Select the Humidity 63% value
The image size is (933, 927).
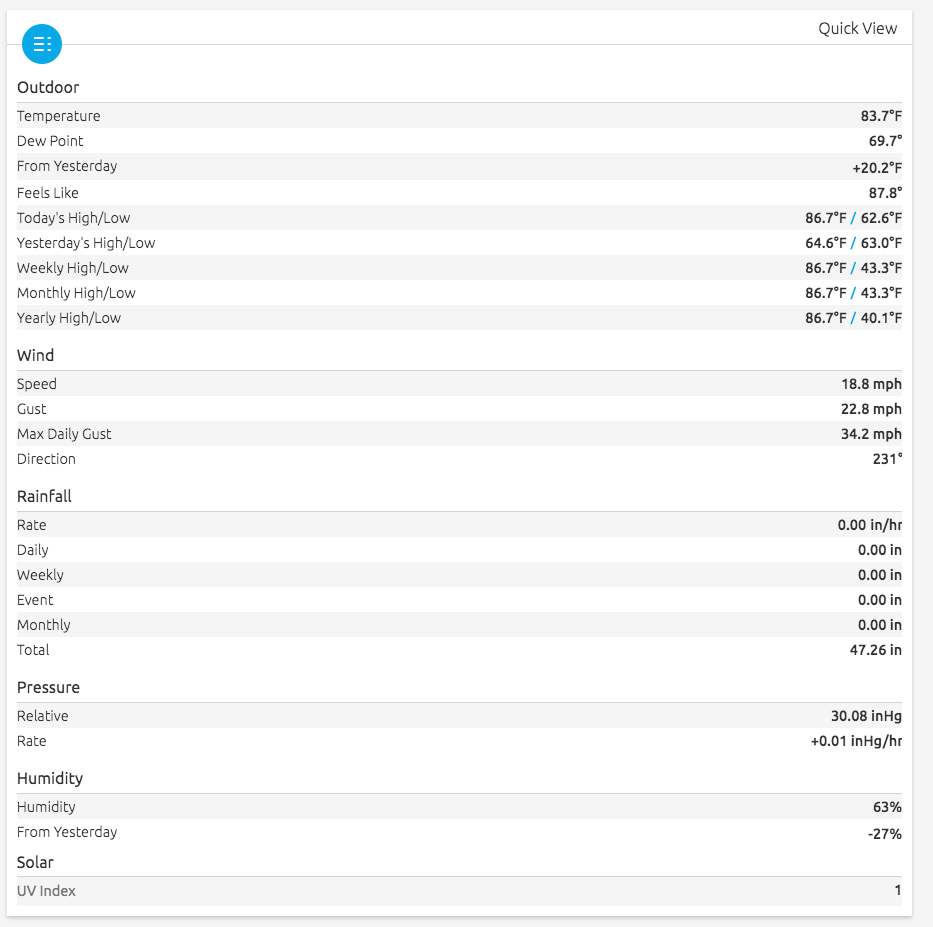(887, 807)
